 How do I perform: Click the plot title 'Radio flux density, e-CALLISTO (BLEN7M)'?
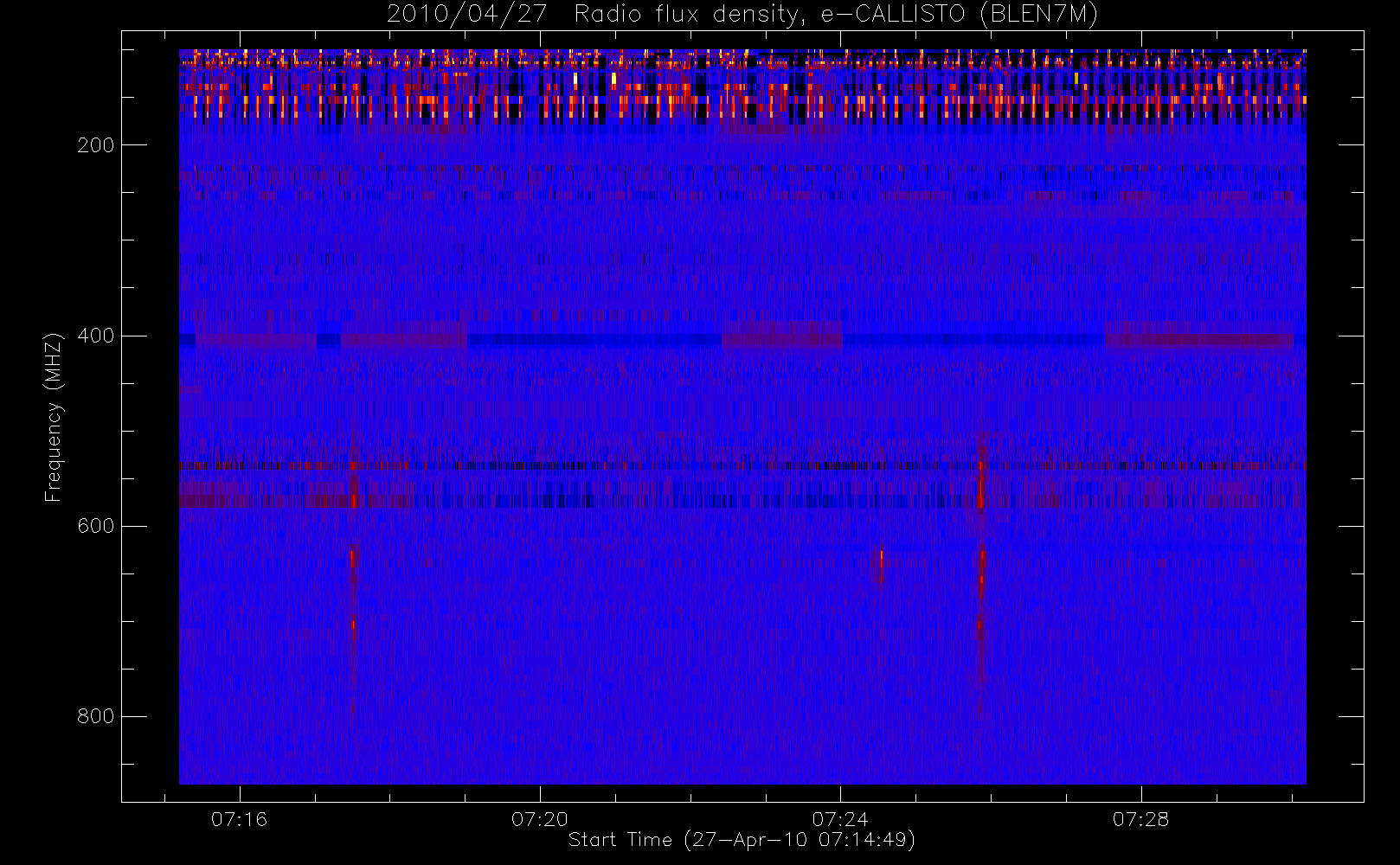click(836, 15)
